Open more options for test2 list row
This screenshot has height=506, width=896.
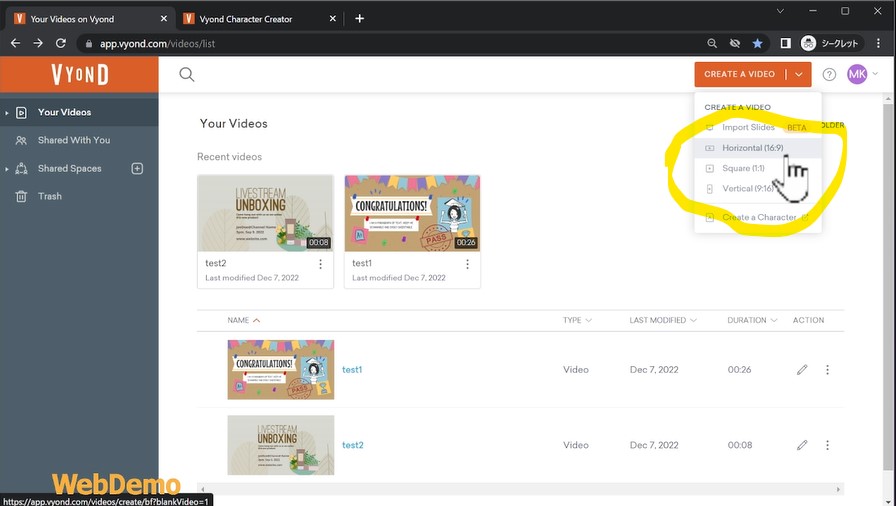pos(827,445)
